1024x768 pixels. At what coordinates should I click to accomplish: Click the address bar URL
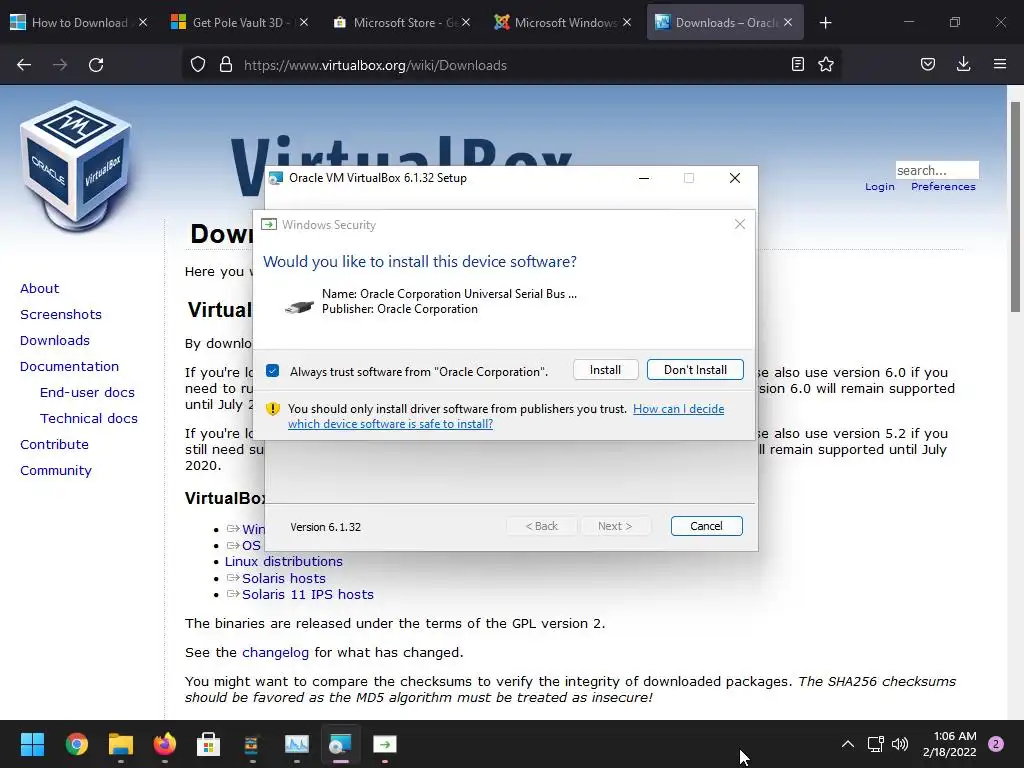375,65
